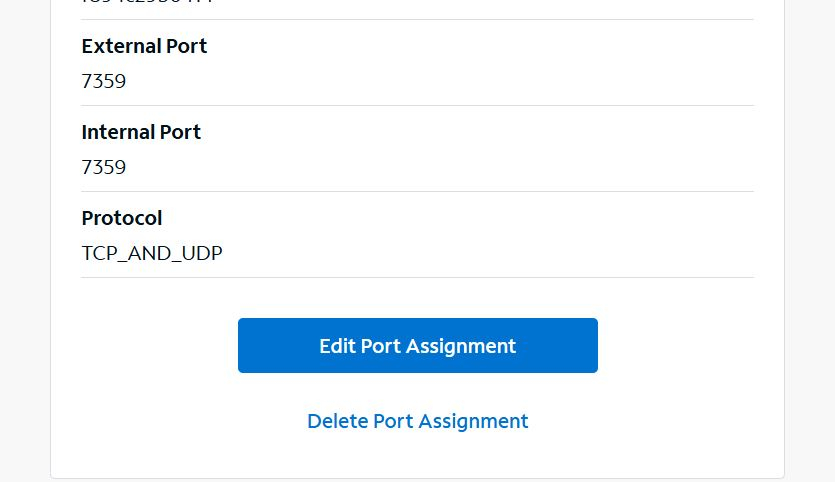Click the gap between Edit button and Delete link
The height and width of the screenshot is (482, 835).
tap(417, 390)
